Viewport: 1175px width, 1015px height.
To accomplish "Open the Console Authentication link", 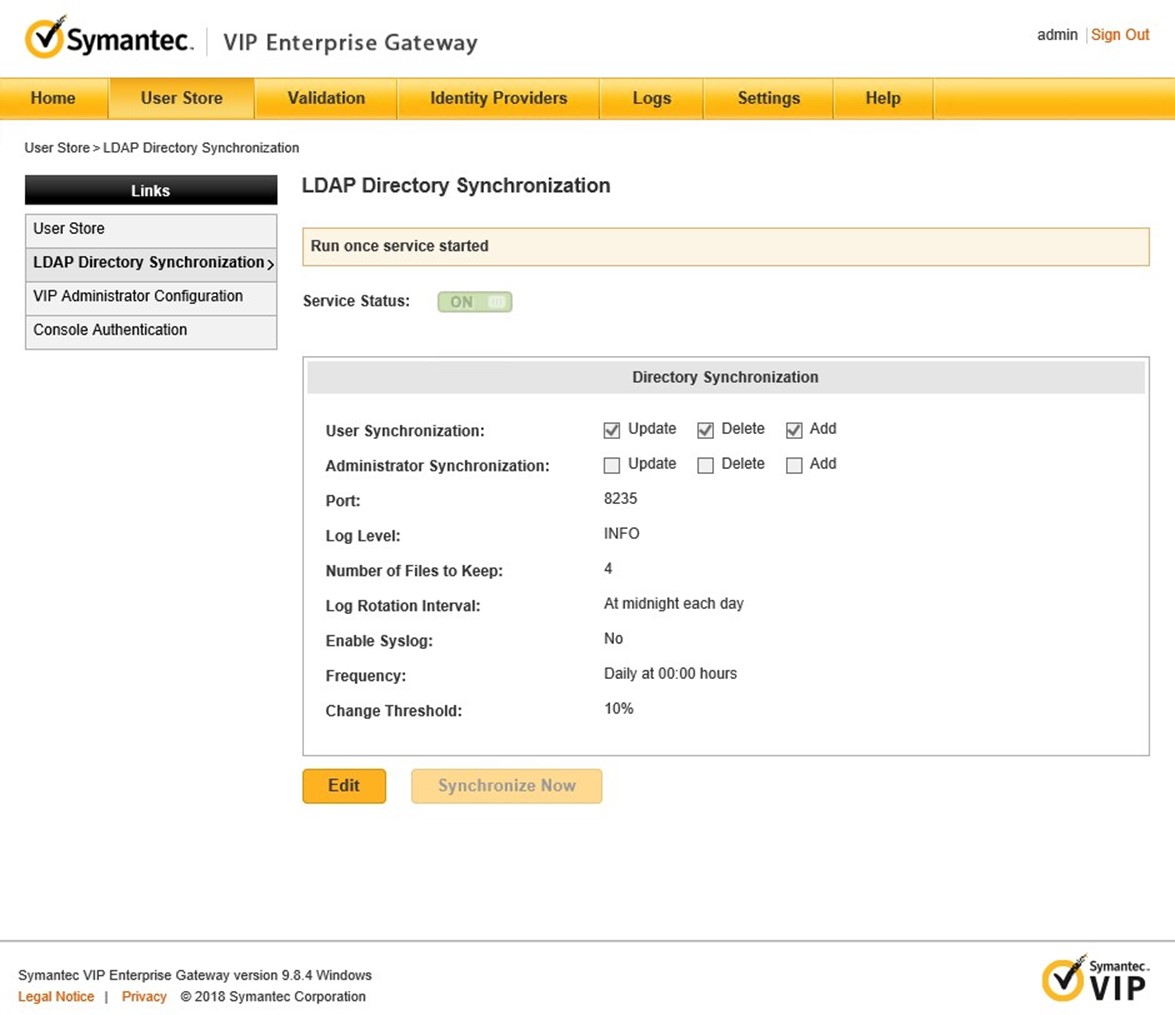I will 151,331.
